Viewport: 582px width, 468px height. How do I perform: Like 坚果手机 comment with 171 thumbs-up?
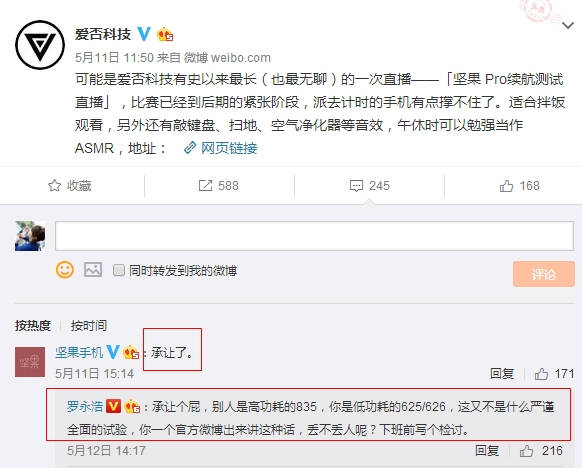click(541, 374)
